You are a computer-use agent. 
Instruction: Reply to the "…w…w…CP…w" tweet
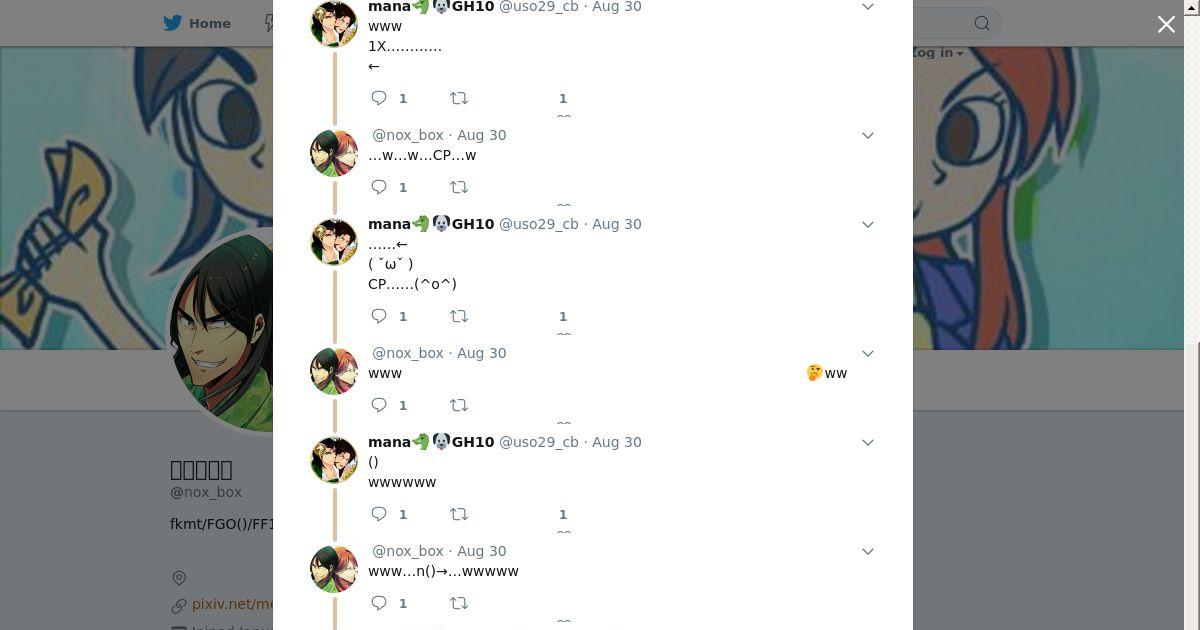(379, 187)
